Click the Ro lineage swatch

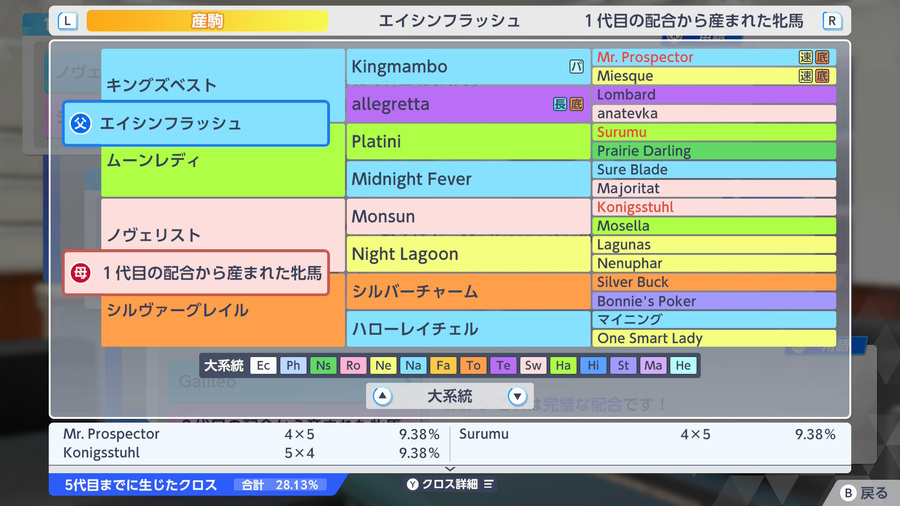[353, 365]
